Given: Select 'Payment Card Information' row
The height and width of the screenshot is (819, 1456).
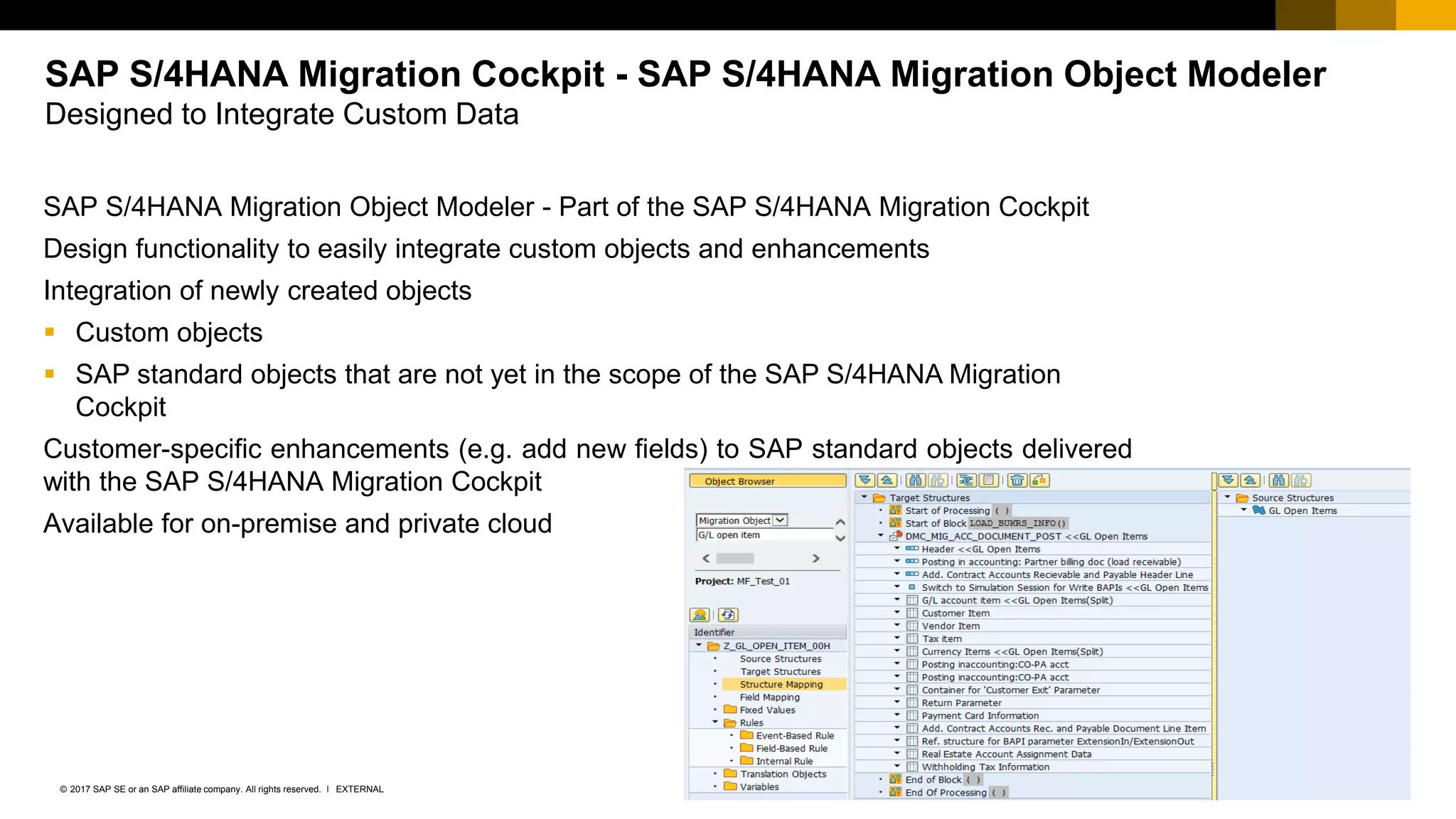Looking at the screenshot, I should pos(1033,716).
